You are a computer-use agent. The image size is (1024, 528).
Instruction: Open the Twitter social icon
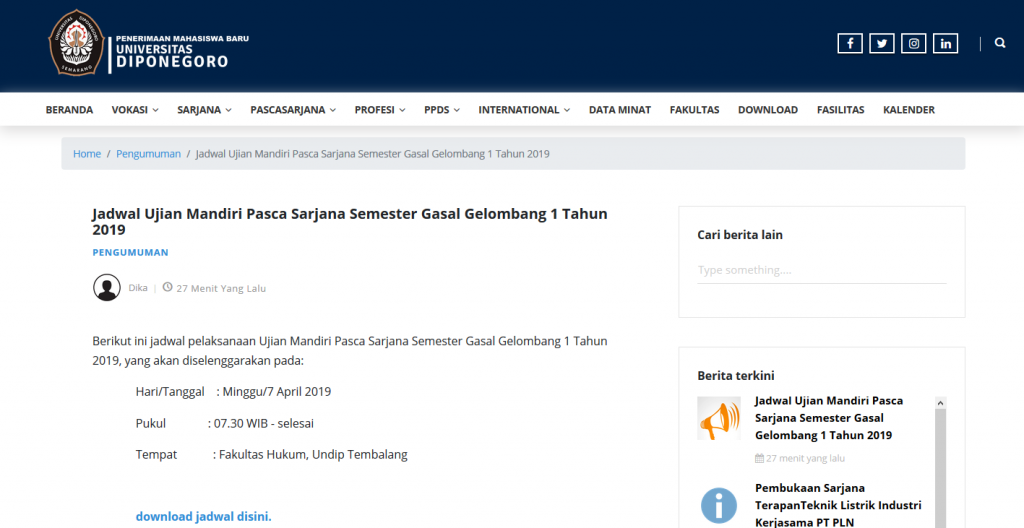tap(881, 43)
